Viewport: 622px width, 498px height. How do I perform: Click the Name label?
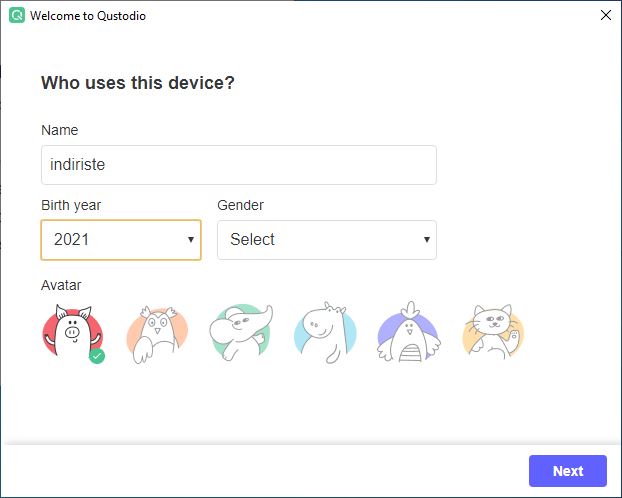[60, 130]
